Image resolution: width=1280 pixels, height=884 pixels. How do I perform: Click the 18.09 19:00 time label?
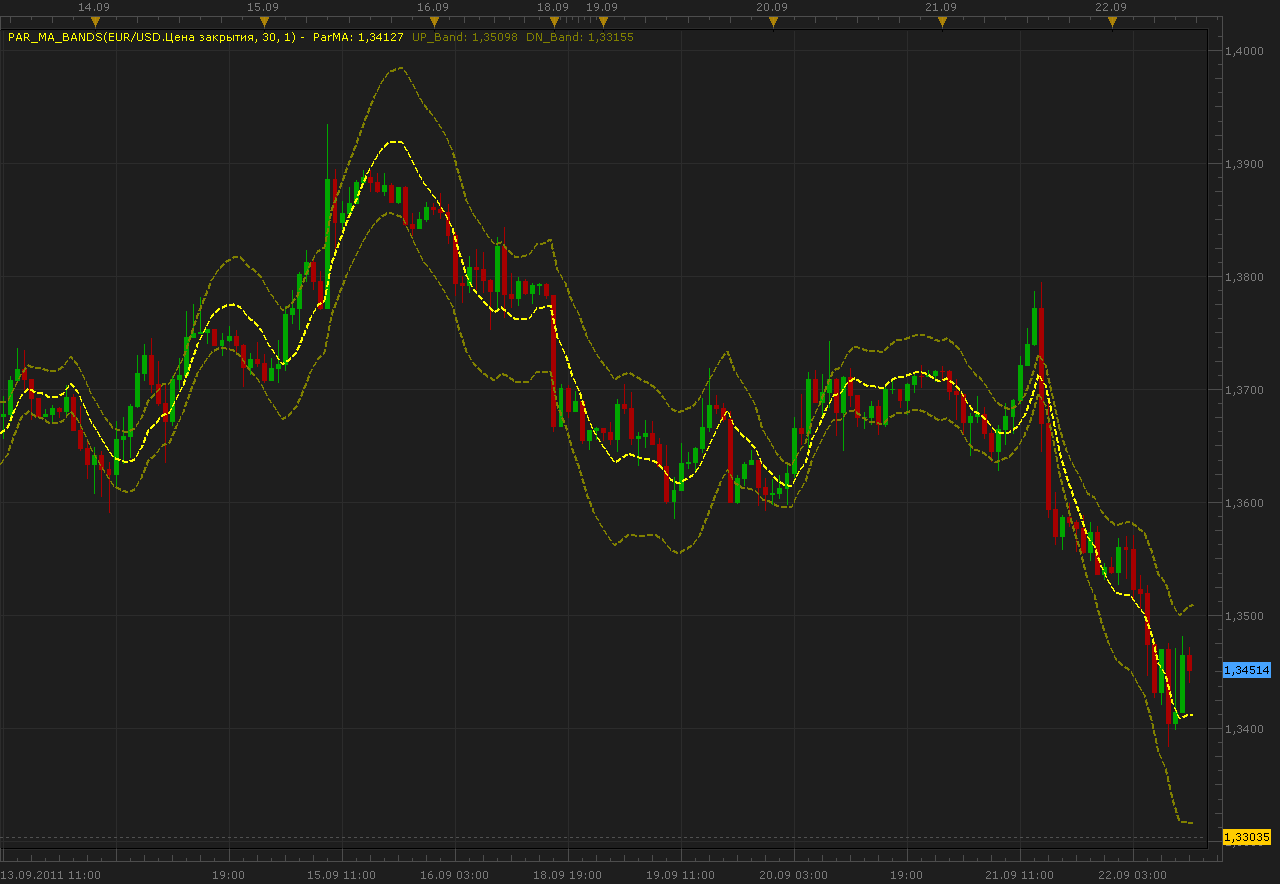568,875
